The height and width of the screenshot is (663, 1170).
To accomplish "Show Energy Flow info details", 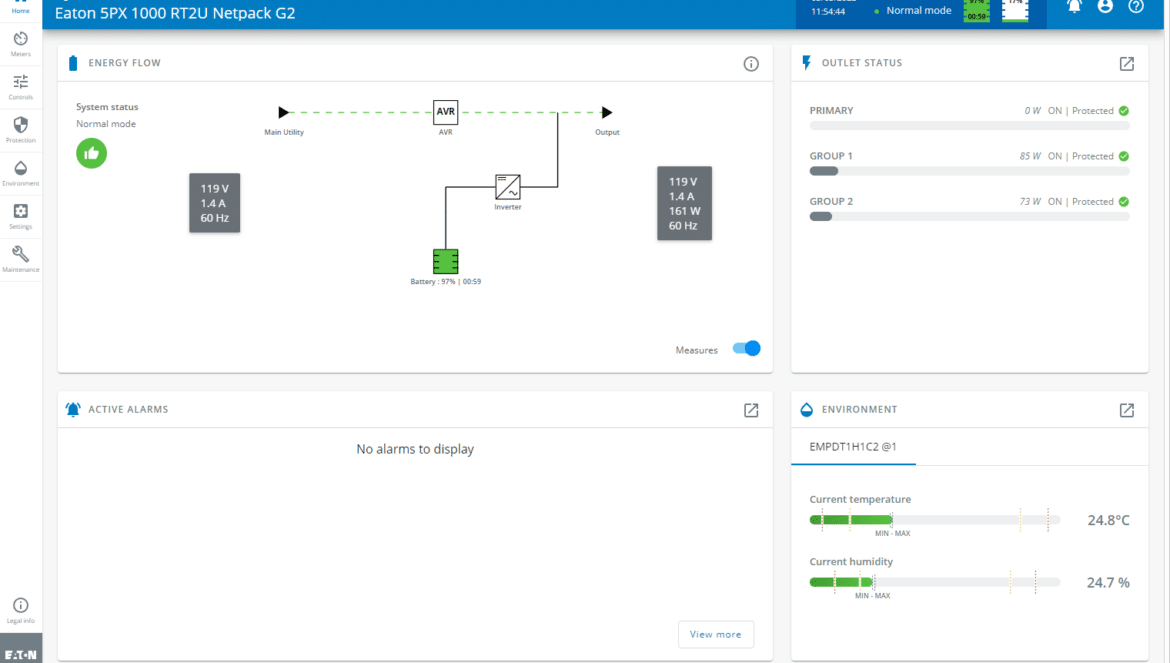I will [x=751, y=63].
